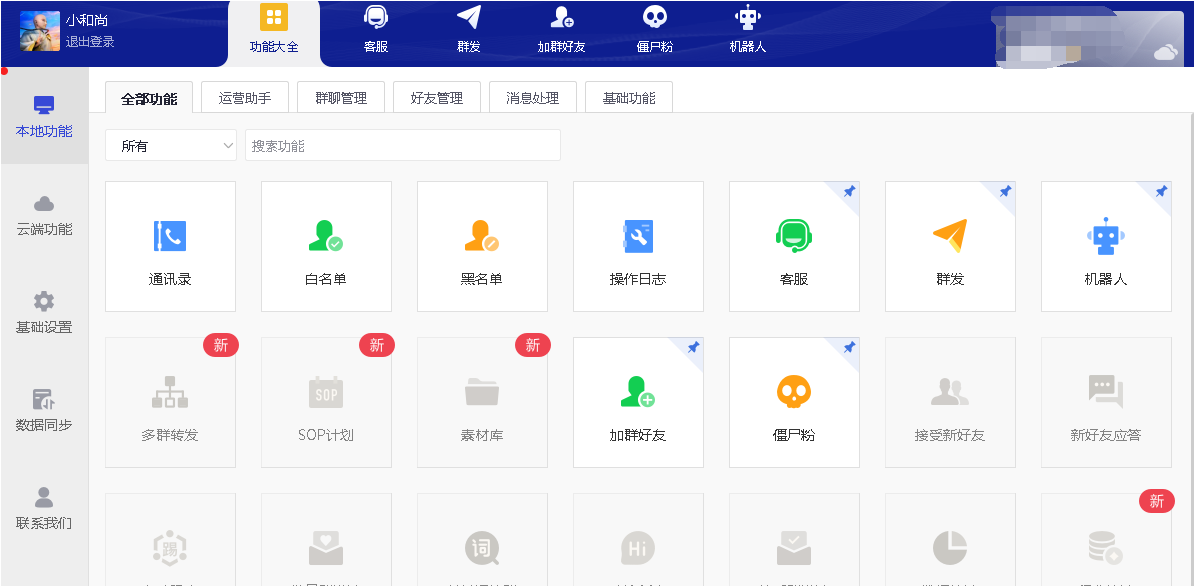Switch to the 运营助手 tab
The image size is (1194, 586).
pyautogui.click(x=243, y=97)
